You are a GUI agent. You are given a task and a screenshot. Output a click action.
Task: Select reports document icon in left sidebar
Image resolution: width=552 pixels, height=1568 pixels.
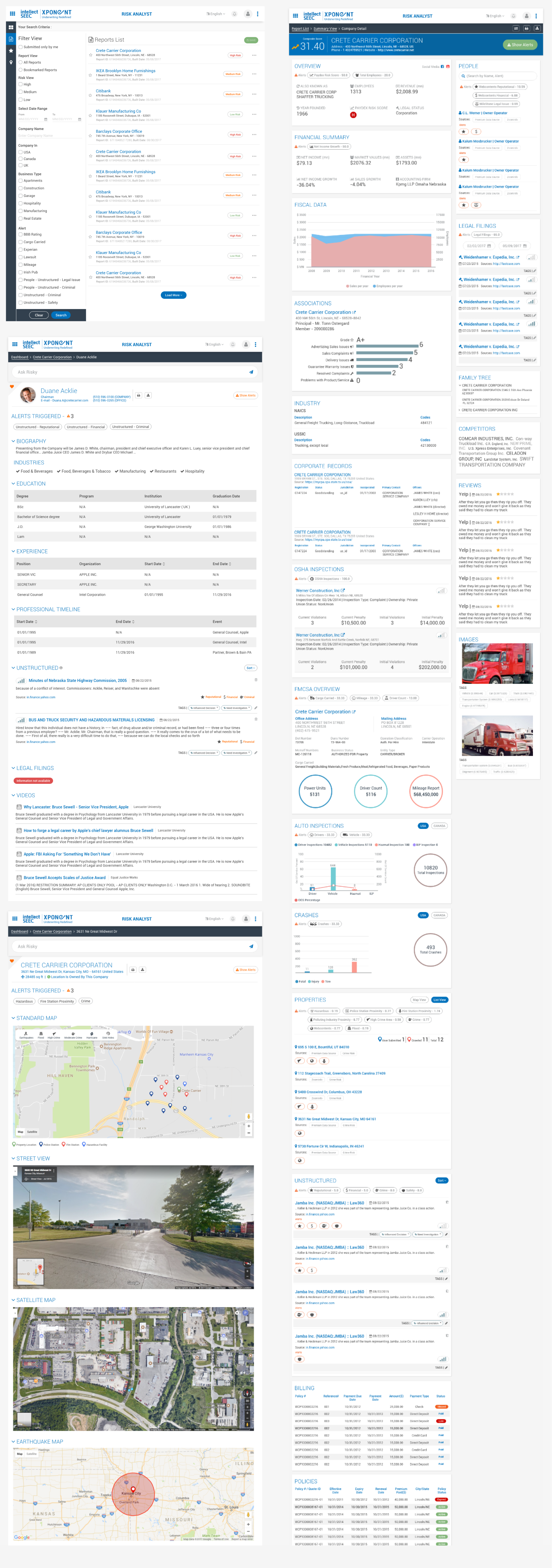click(10, 39)
